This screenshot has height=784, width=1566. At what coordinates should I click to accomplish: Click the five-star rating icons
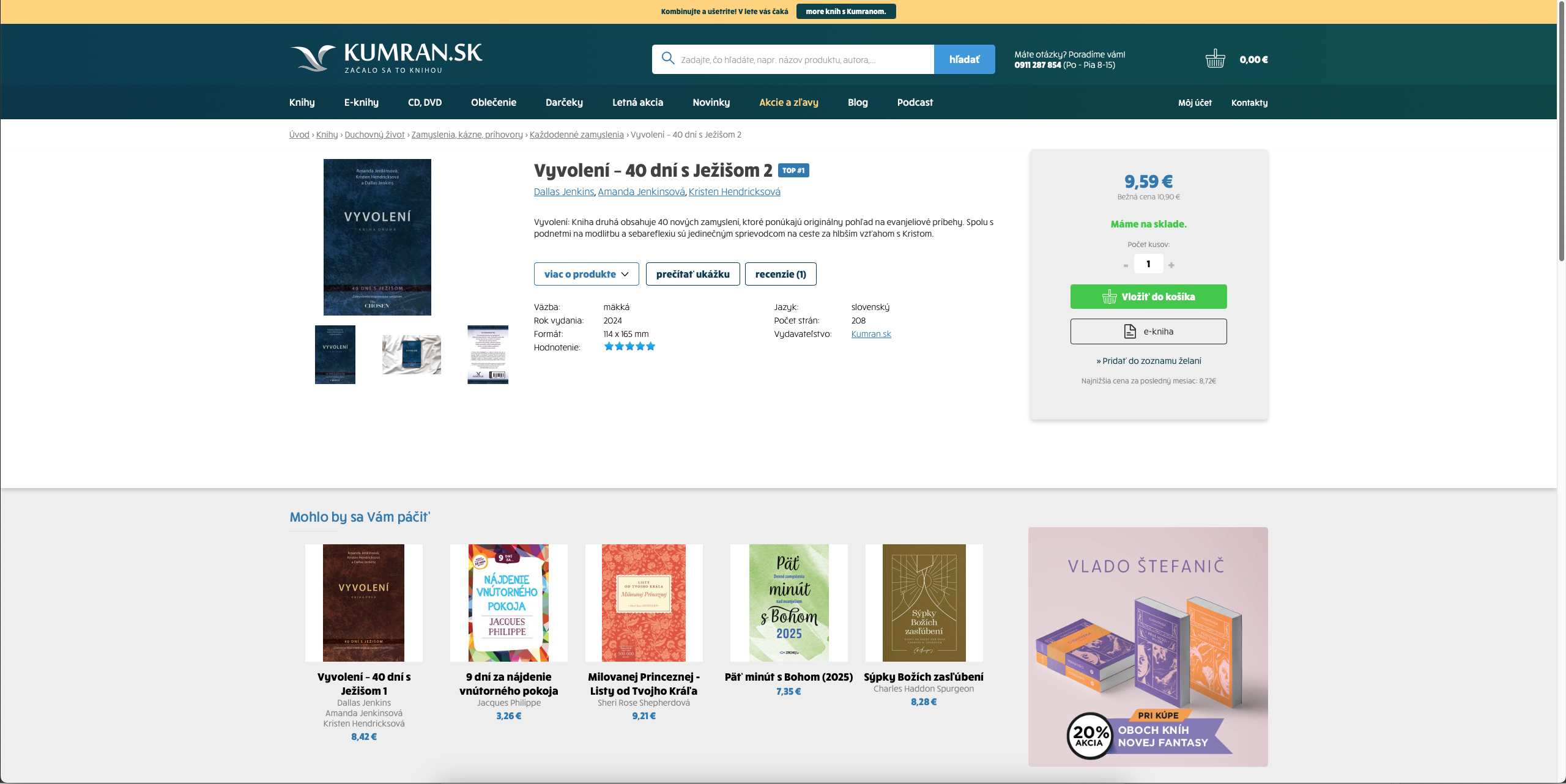click(629, 347)
